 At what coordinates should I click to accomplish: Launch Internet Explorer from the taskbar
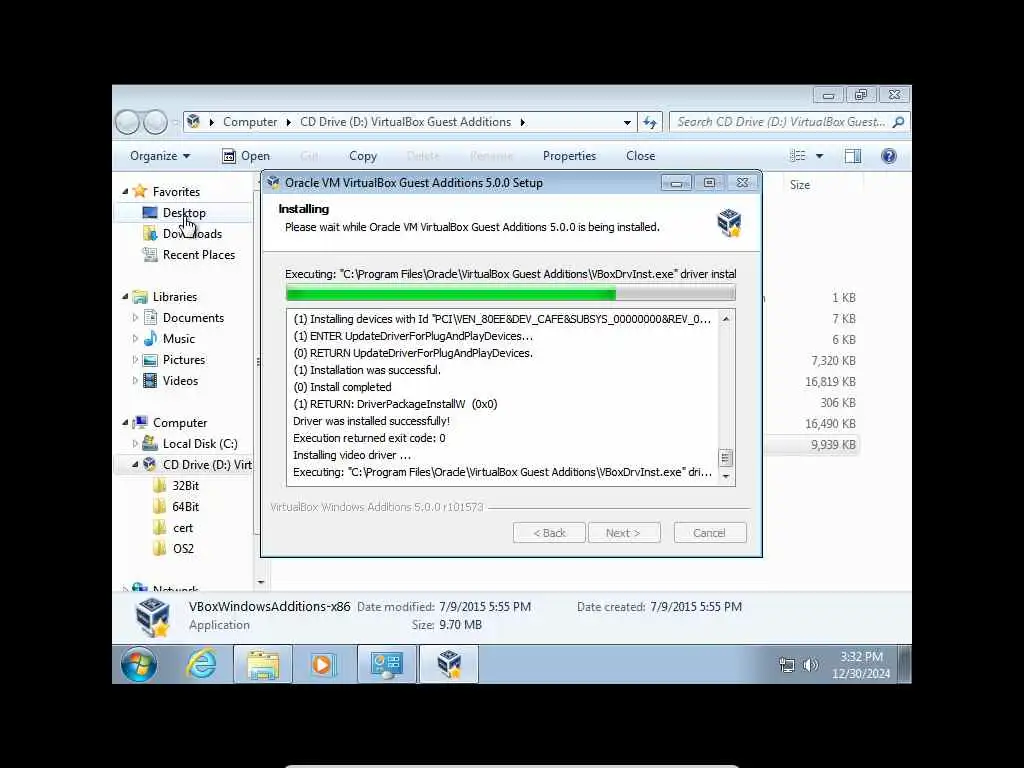pos(201,664)
